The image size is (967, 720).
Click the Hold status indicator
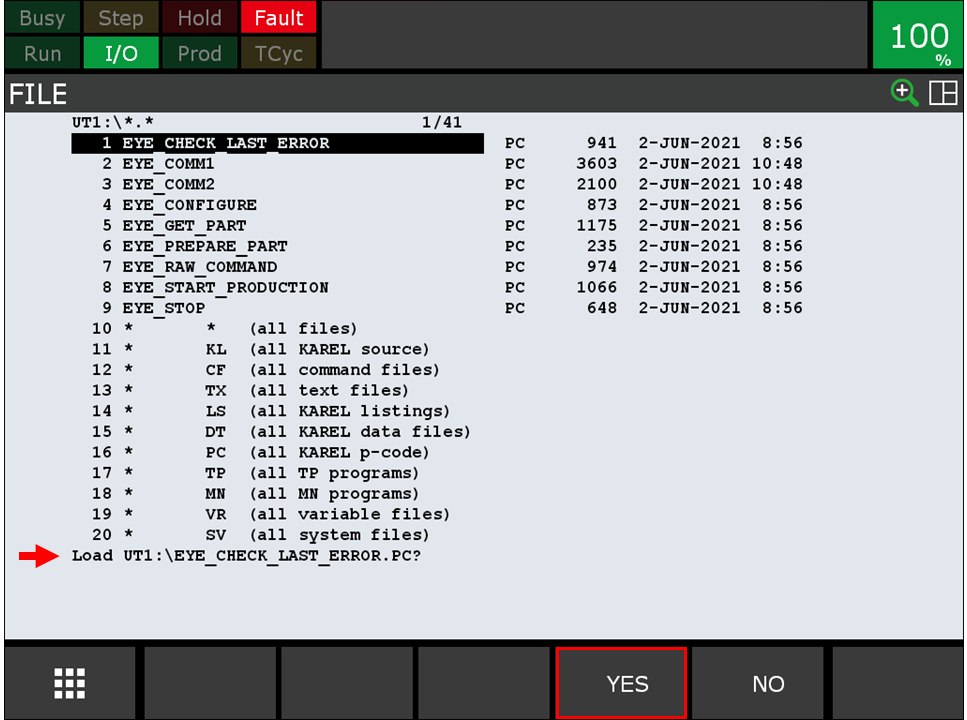199,18
